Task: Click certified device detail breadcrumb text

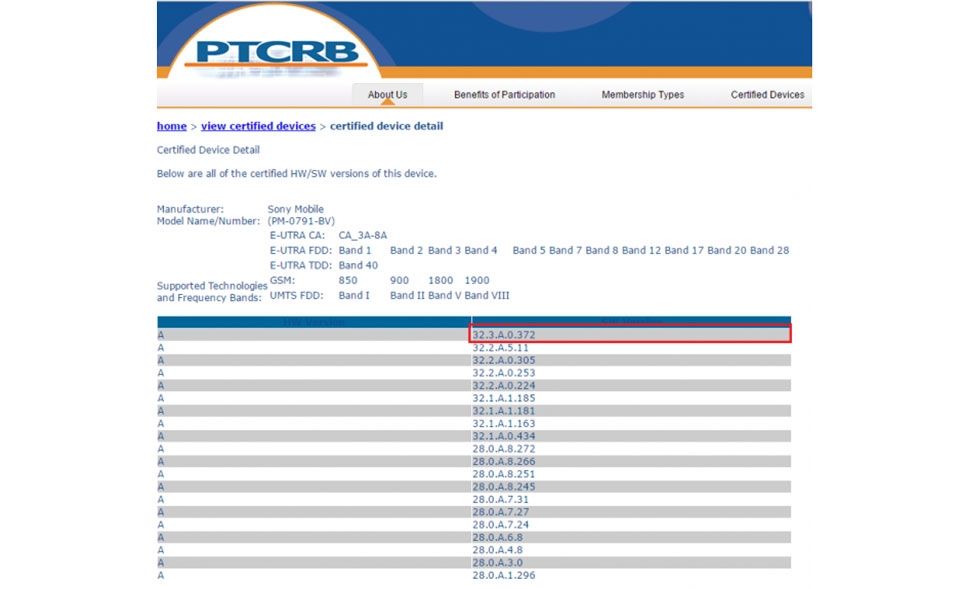Action: click(386, 126)
